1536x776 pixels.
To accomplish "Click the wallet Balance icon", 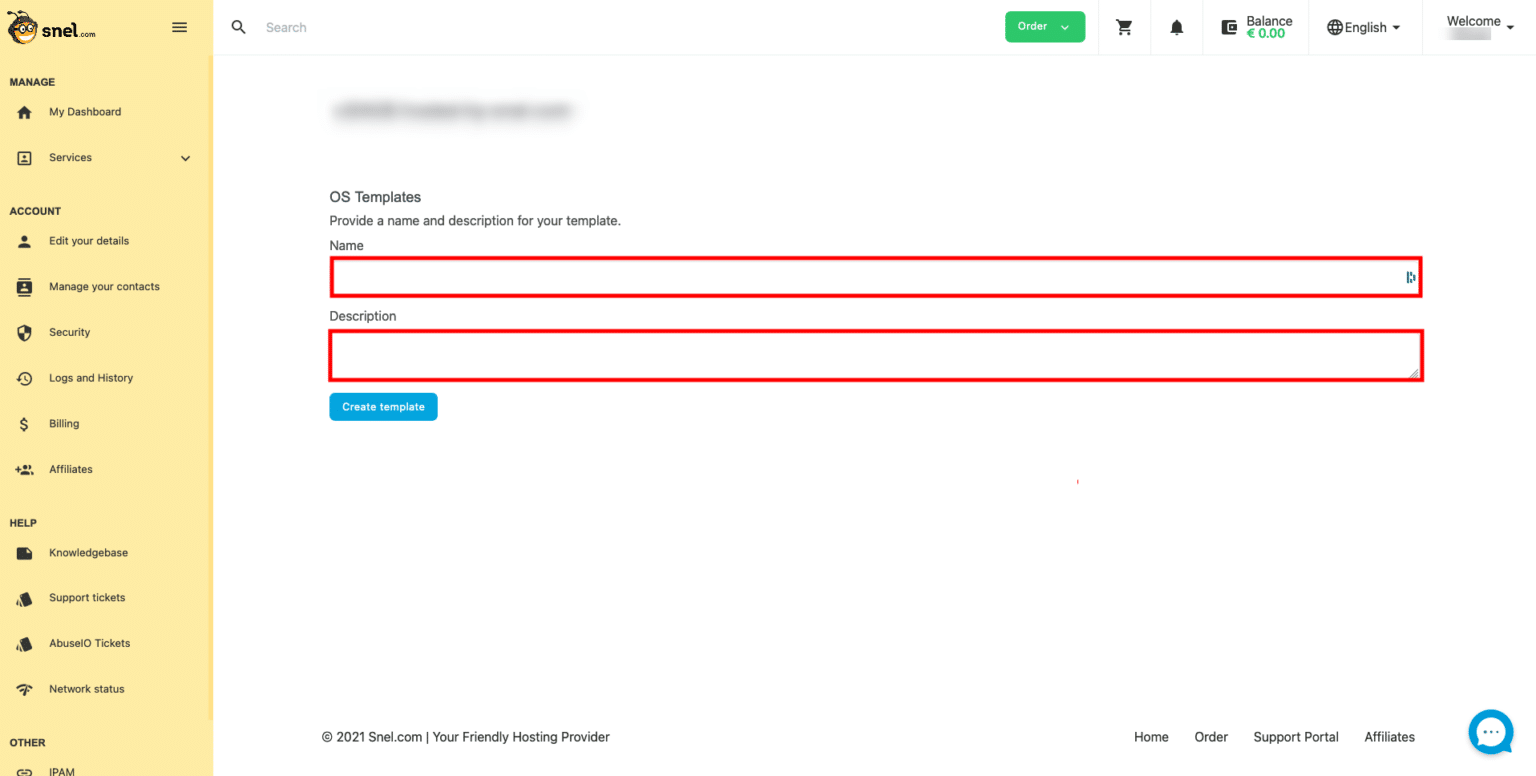I will pyautogui.click(x=1230, y=28).
